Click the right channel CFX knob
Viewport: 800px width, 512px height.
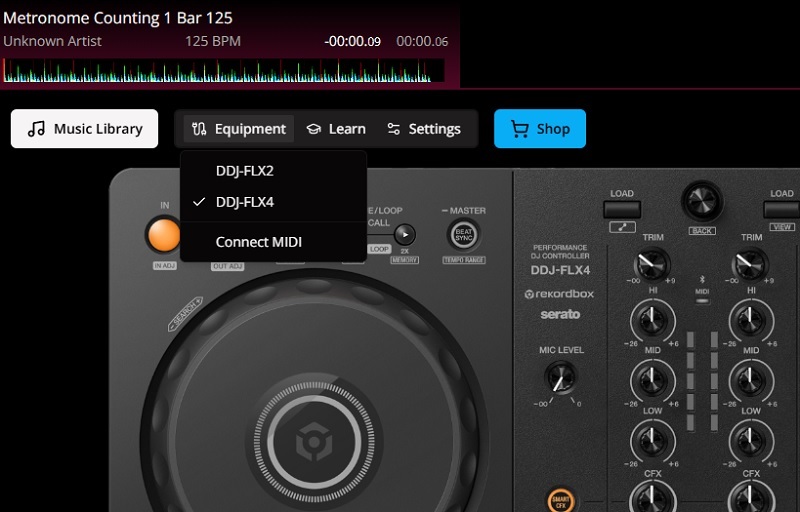pos(751,497)
